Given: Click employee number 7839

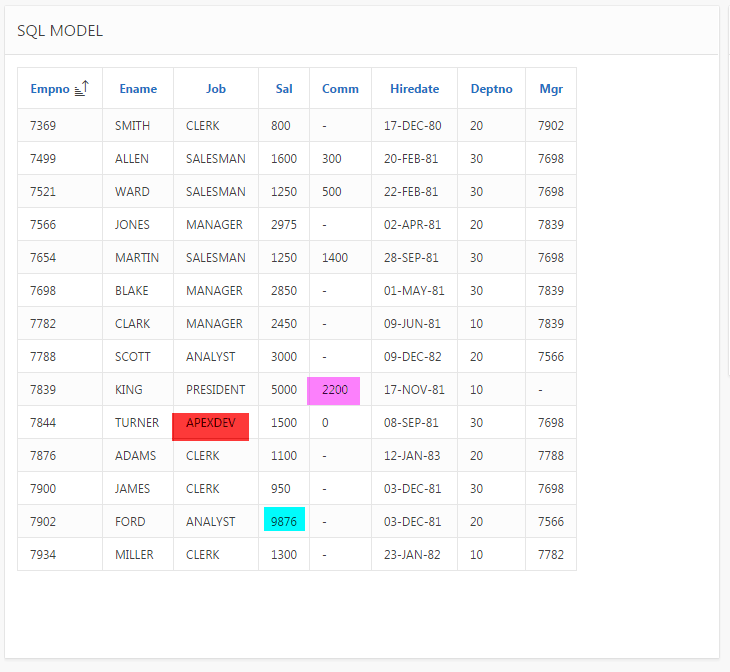Looking at the screenshot, I should (43, 390).
